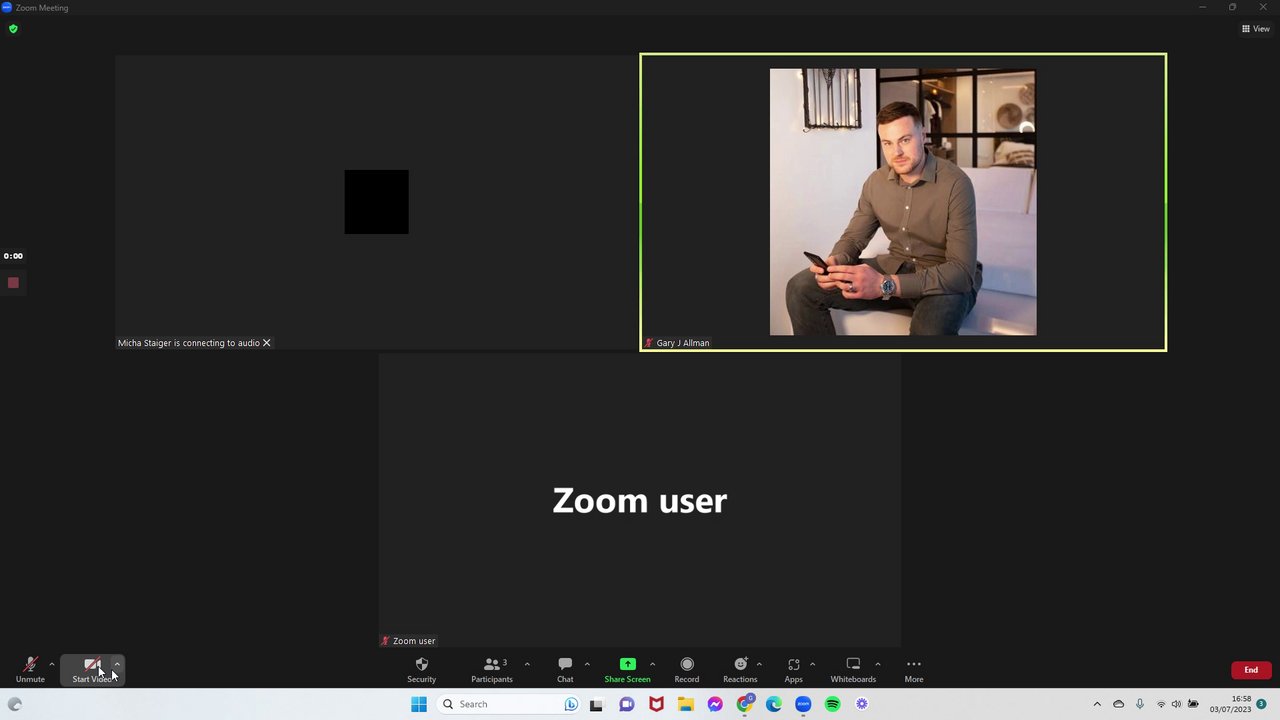Image resolution: width=1280 pixels, height=720 pixels.
Task: Open Messenger from the taskbar
Action: click(x=715, y=704)
